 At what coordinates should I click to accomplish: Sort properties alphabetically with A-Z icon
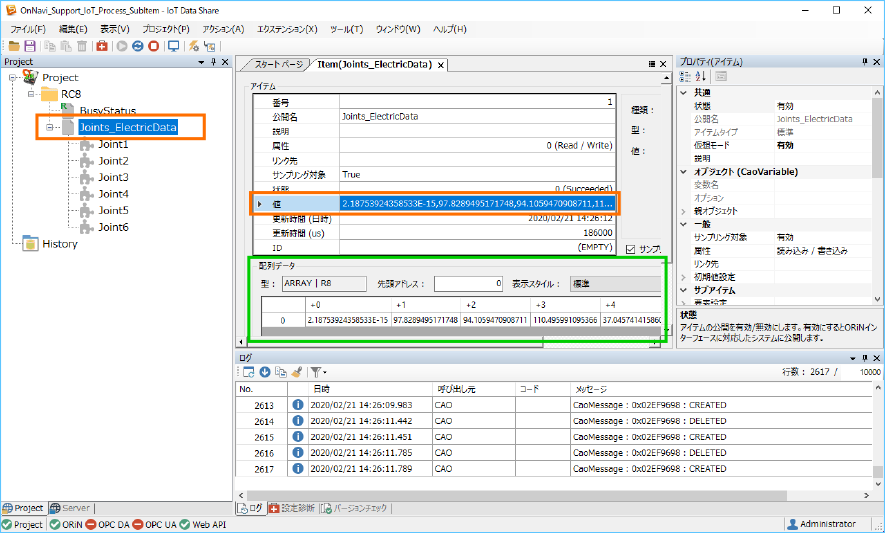[700, 77]
